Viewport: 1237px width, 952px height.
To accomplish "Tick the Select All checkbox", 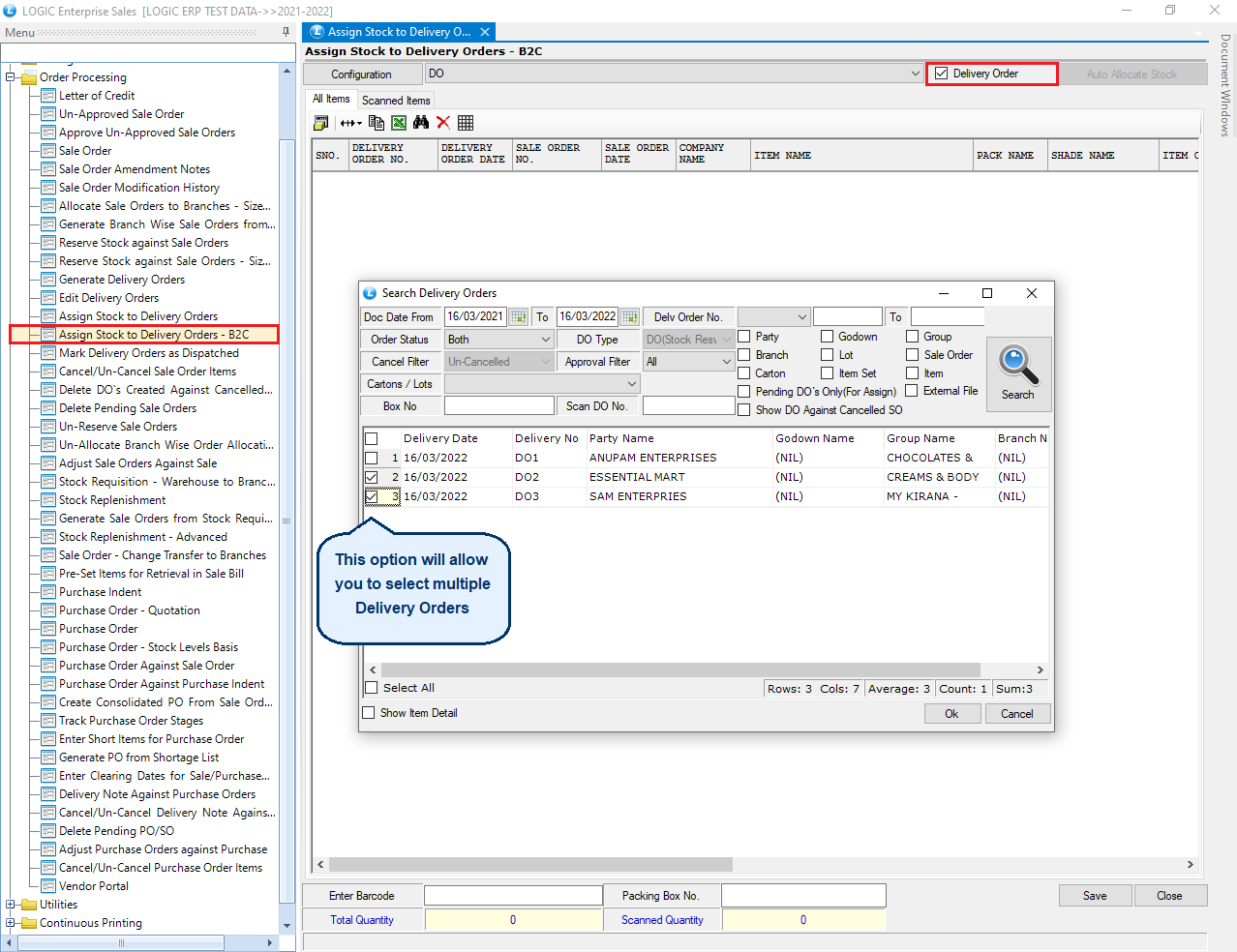I will 372,688.
